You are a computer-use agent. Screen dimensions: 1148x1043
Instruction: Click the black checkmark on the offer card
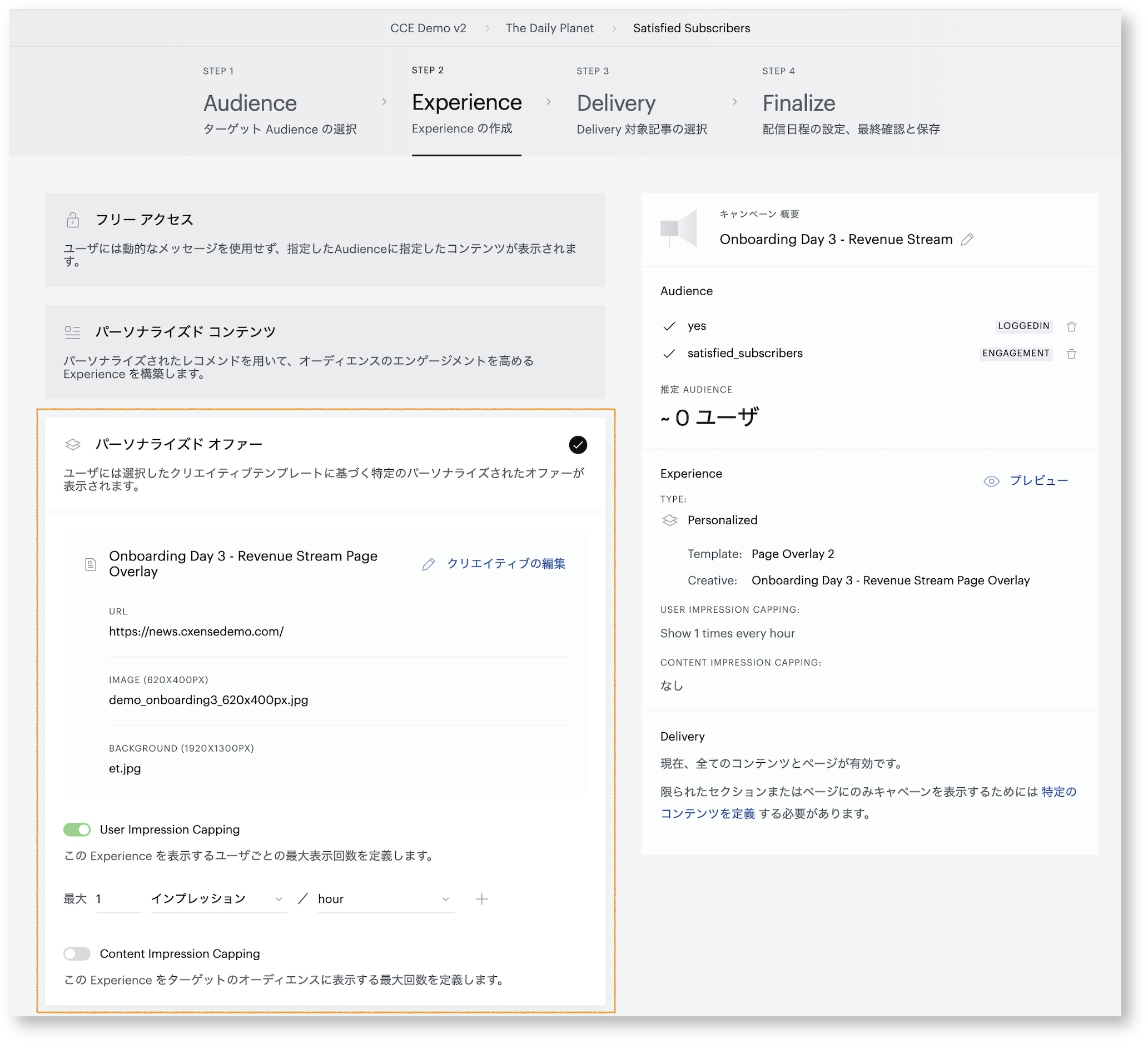click(578, 445)
